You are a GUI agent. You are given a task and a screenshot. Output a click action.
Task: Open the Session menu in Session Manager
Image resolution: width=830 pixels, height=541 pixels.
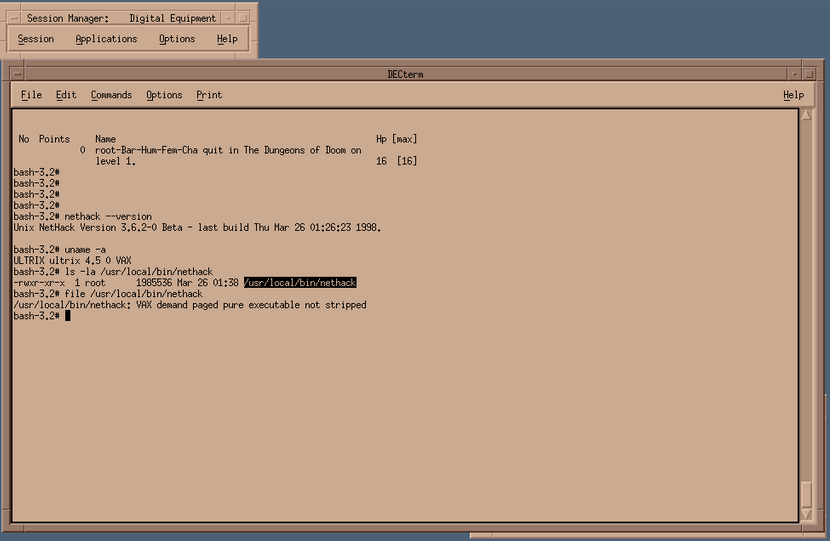tap(35, 39)
